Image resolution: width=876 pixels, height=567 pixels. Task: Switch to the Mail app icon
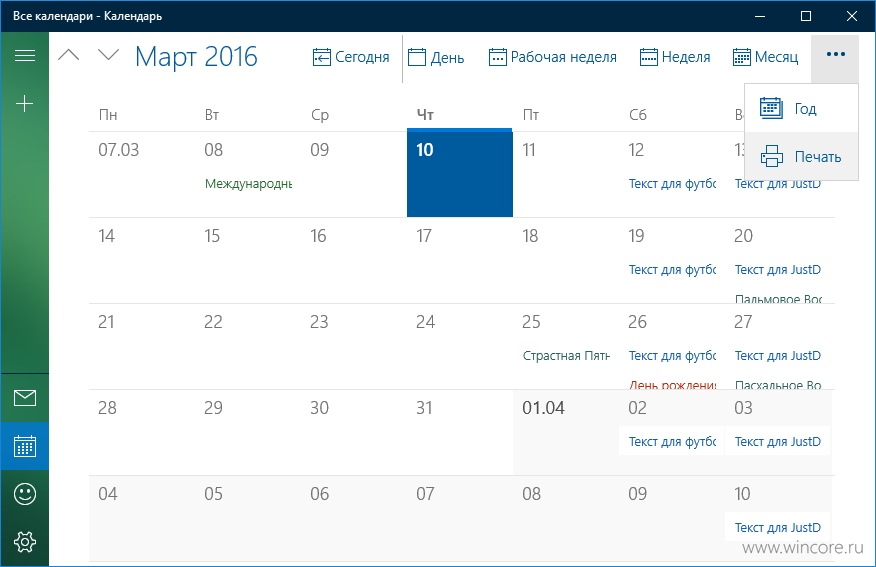[25, 398]
